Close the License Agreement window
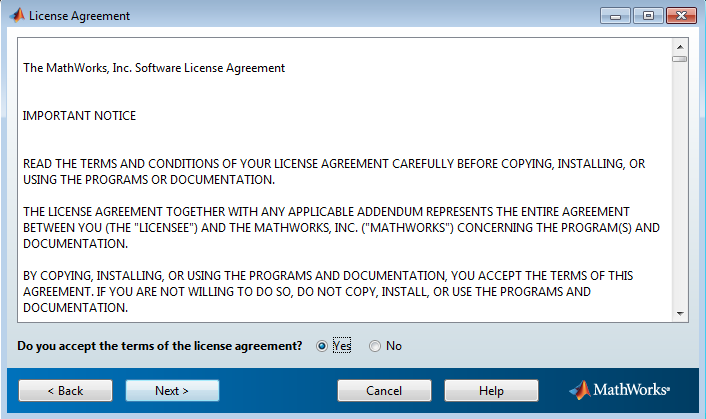Image resolution: width=706 pixels, height=419 pixels. [681, 16]
